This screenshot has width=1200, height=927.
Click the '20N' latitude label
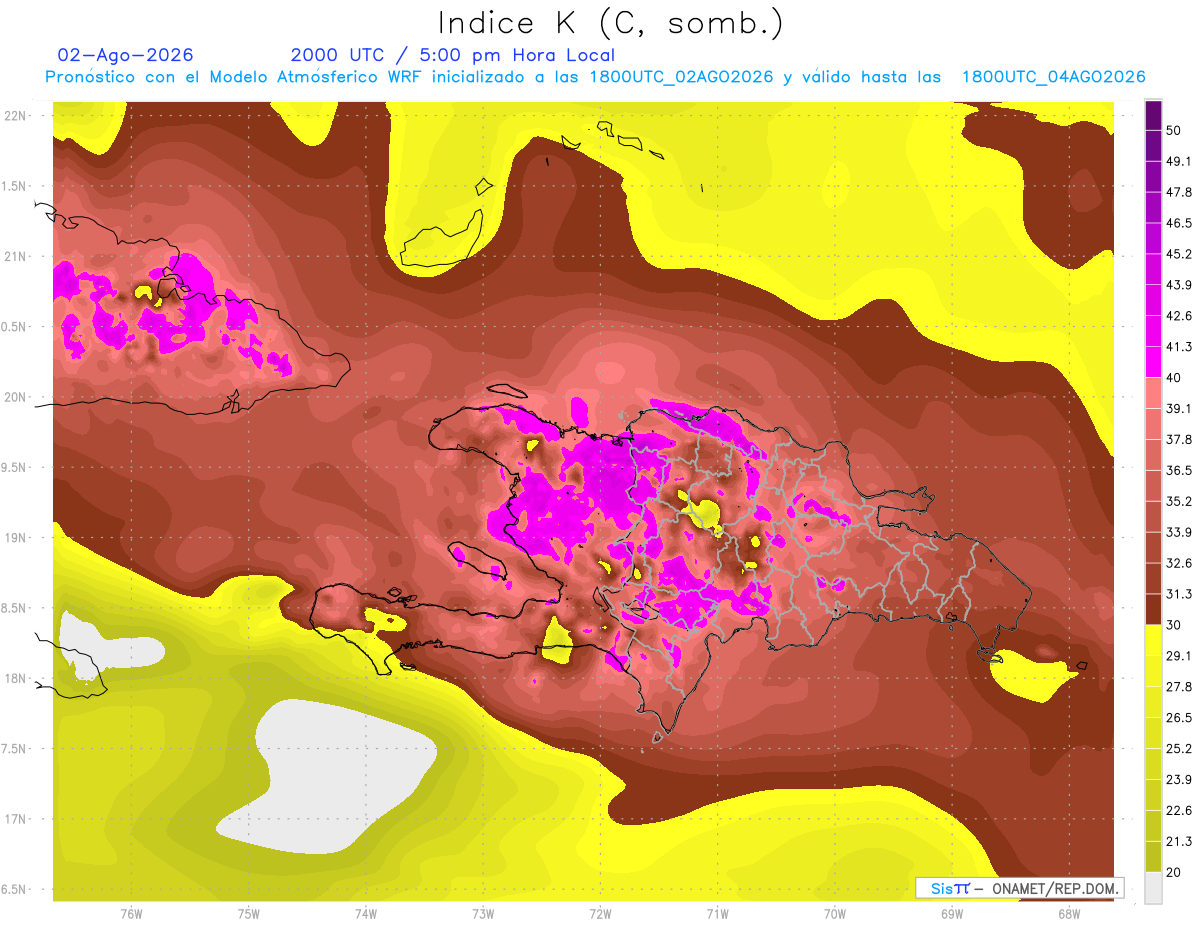(x=16, y=398)
